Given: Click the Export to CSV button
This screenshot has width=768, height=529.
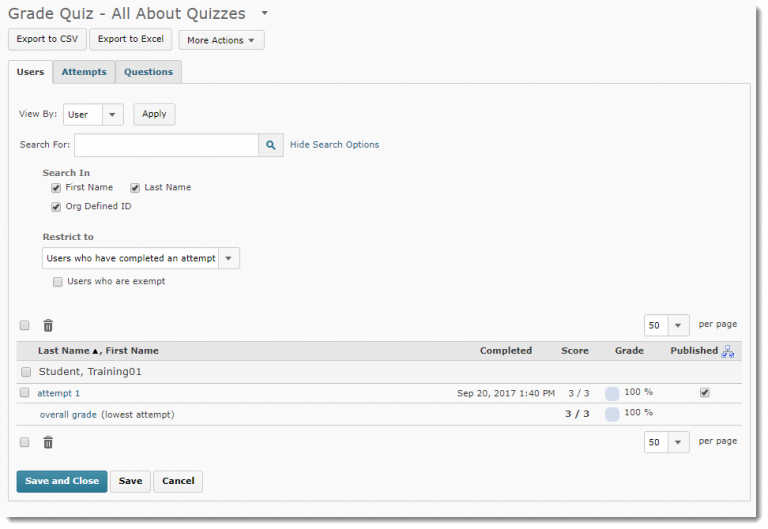Looking at the screenshot, I should (47, 39).
